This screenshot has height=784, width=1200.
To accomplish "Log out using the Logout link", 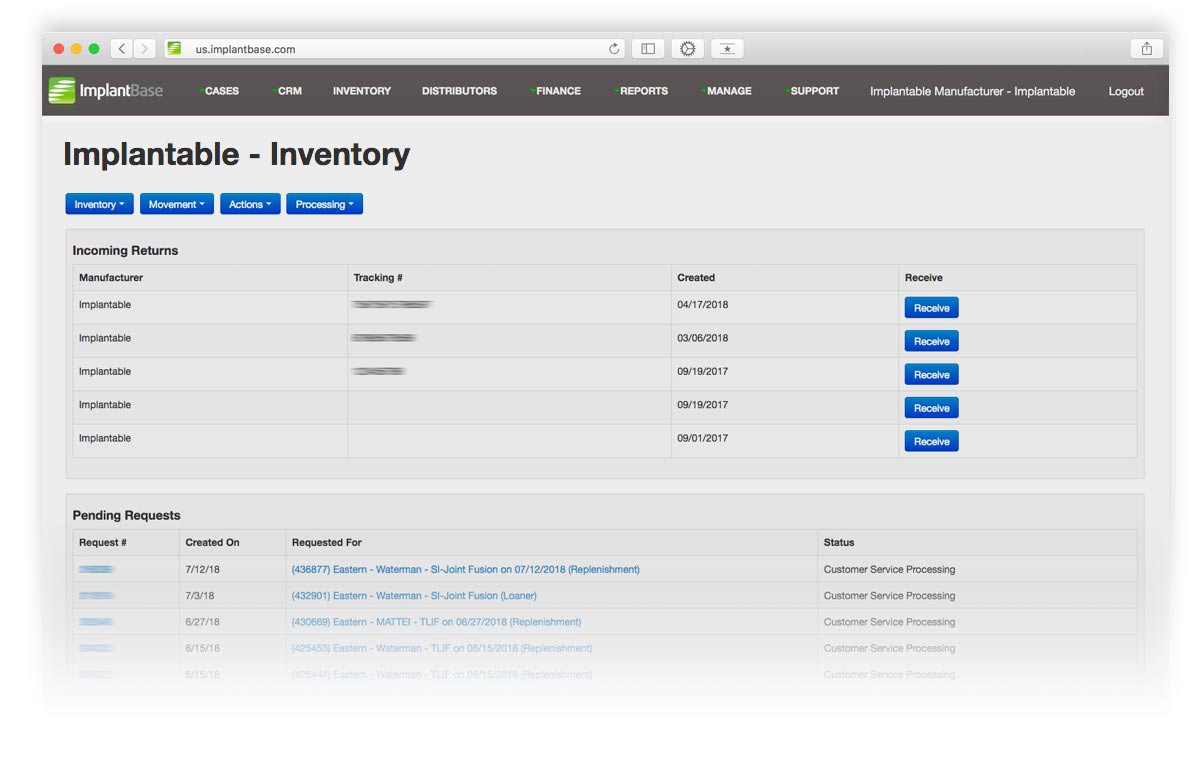I will click(x=1126, y=91).
